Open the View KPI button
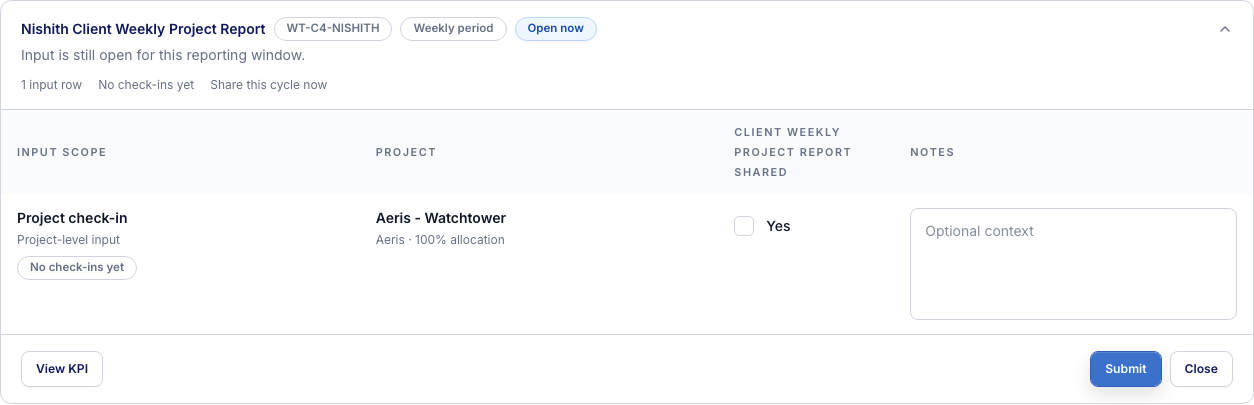Screen dimensions: 1254x405 point(62,368)
